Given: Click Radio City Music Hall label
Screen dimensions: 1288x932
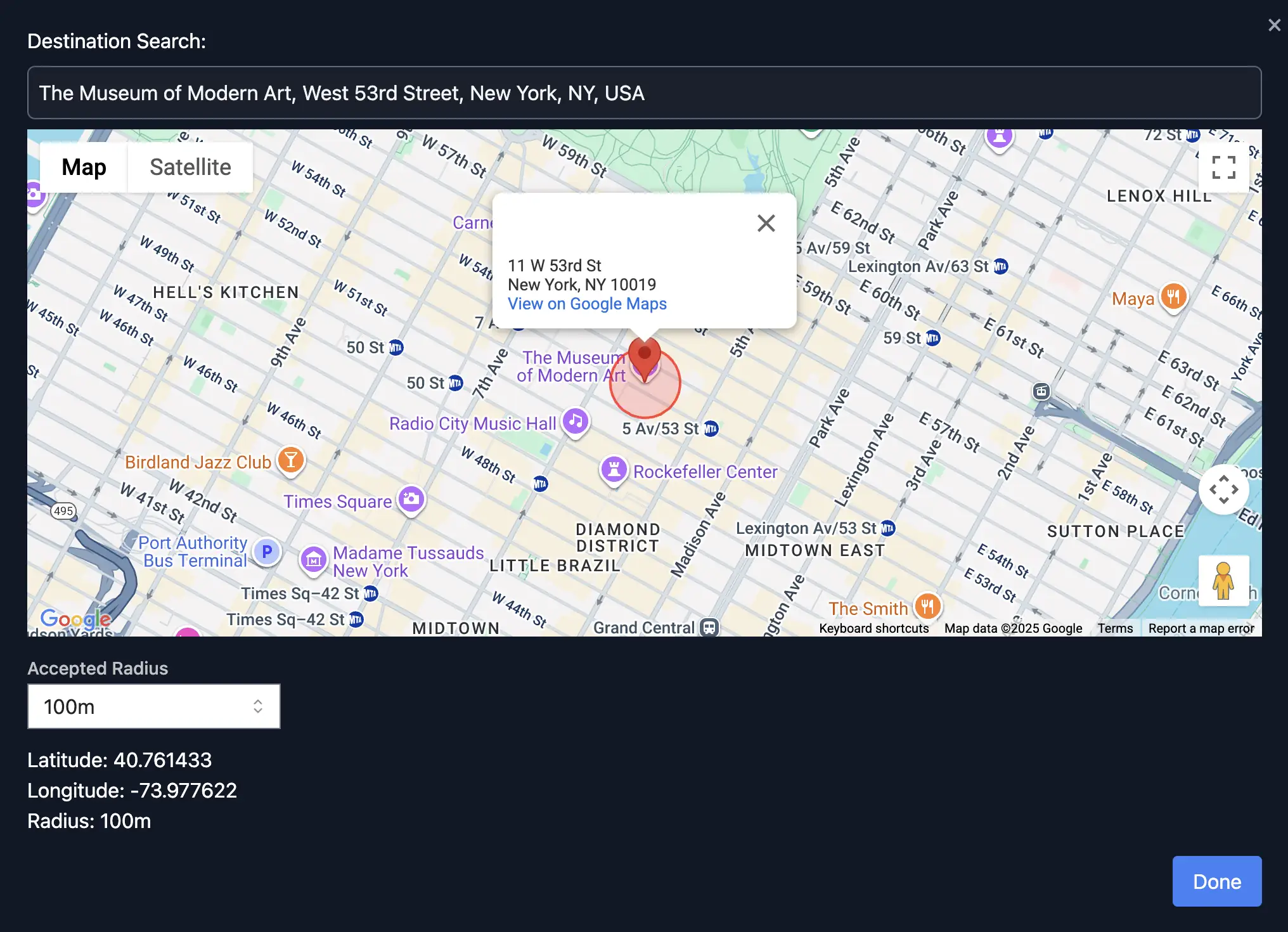Looking at the screenshot, I should 472,424.
